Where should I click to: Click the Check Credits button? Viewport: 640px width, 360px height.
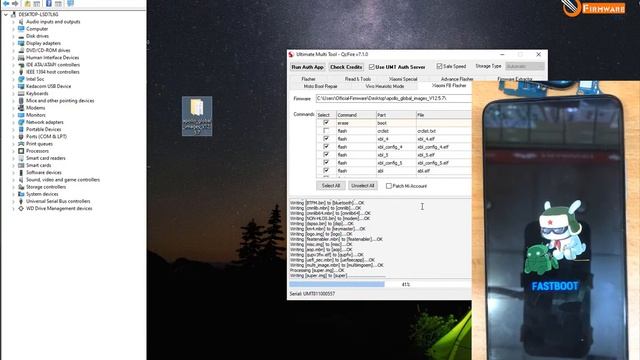(346, 67)
